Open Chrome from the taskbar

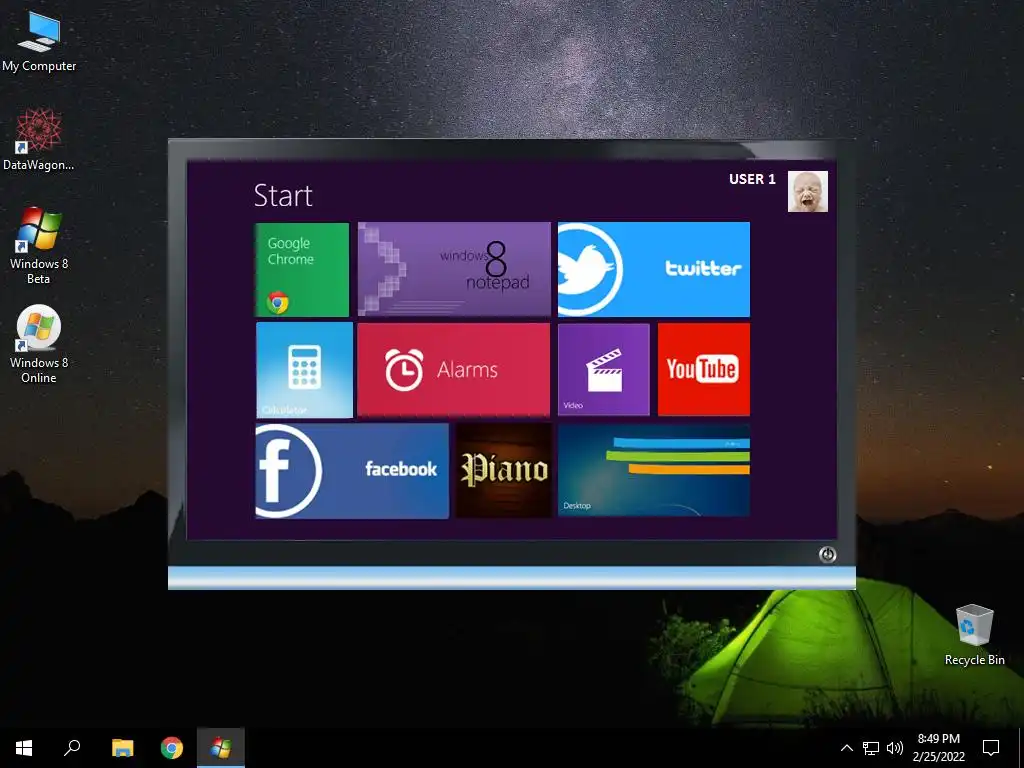[x=172, y=748]
